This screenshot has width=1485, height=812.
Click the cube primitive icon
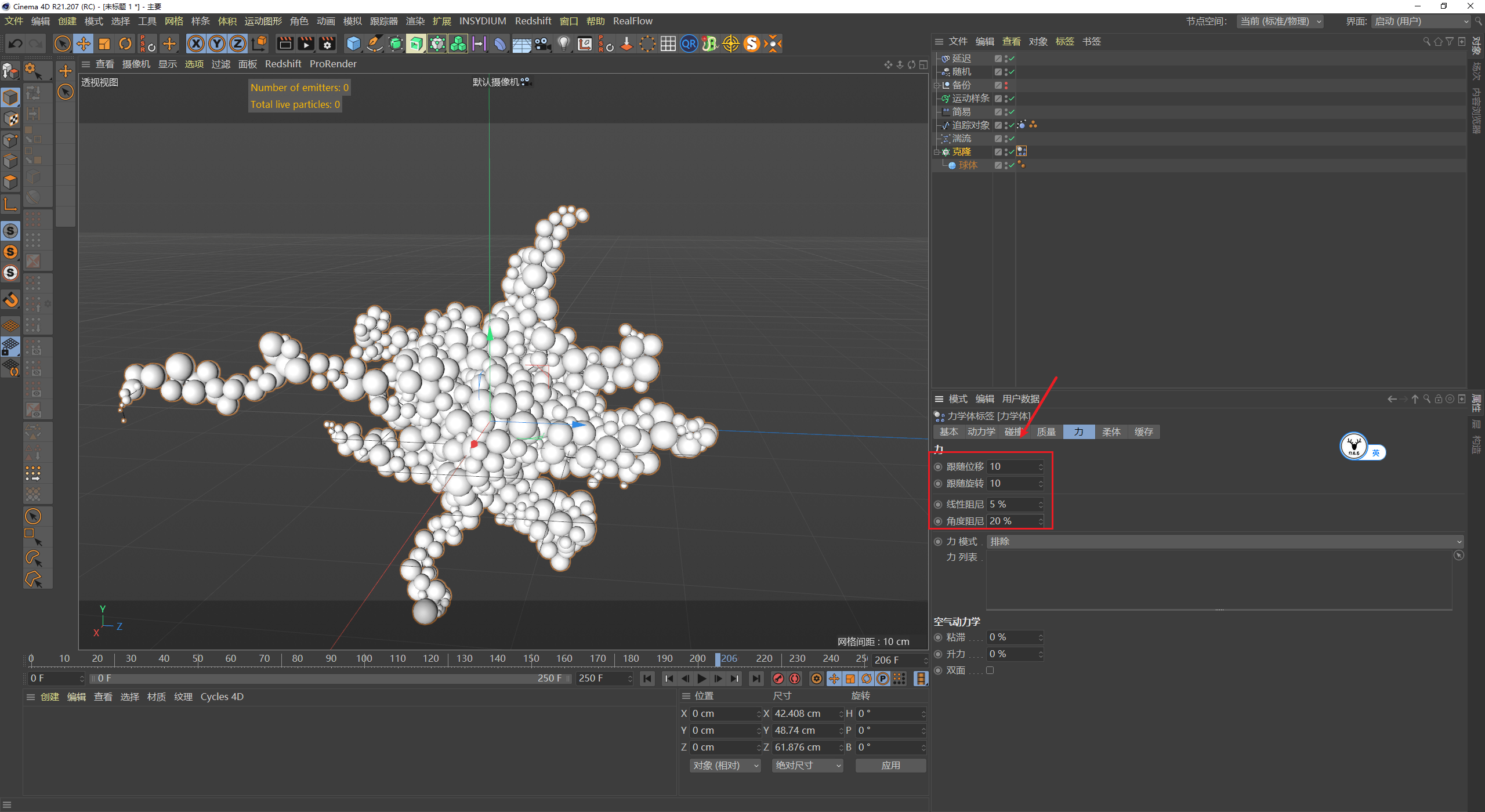tap(353, 43)
